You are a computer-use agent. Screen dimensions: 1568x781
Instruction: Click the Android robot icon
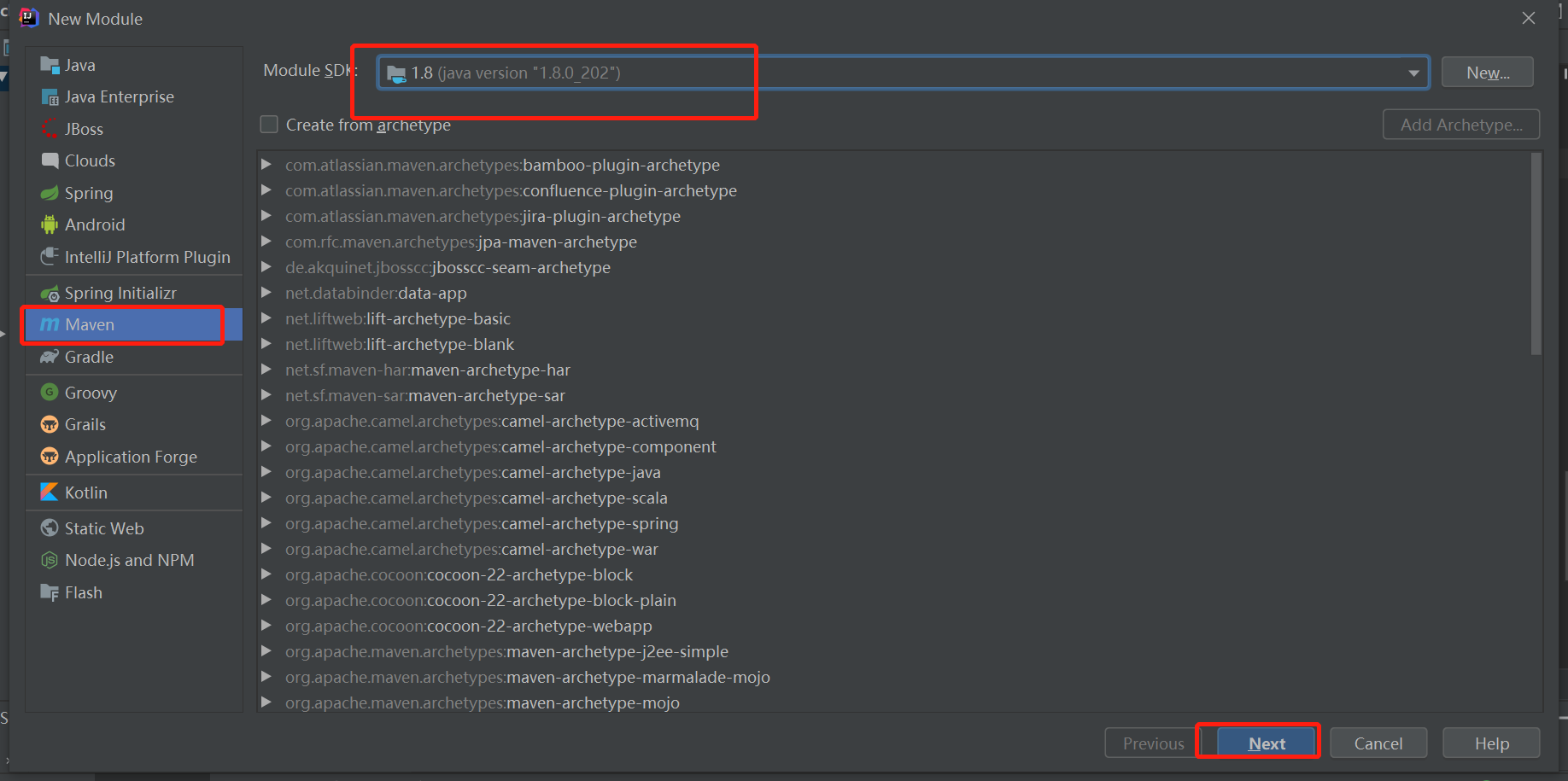tap(50, 224)
